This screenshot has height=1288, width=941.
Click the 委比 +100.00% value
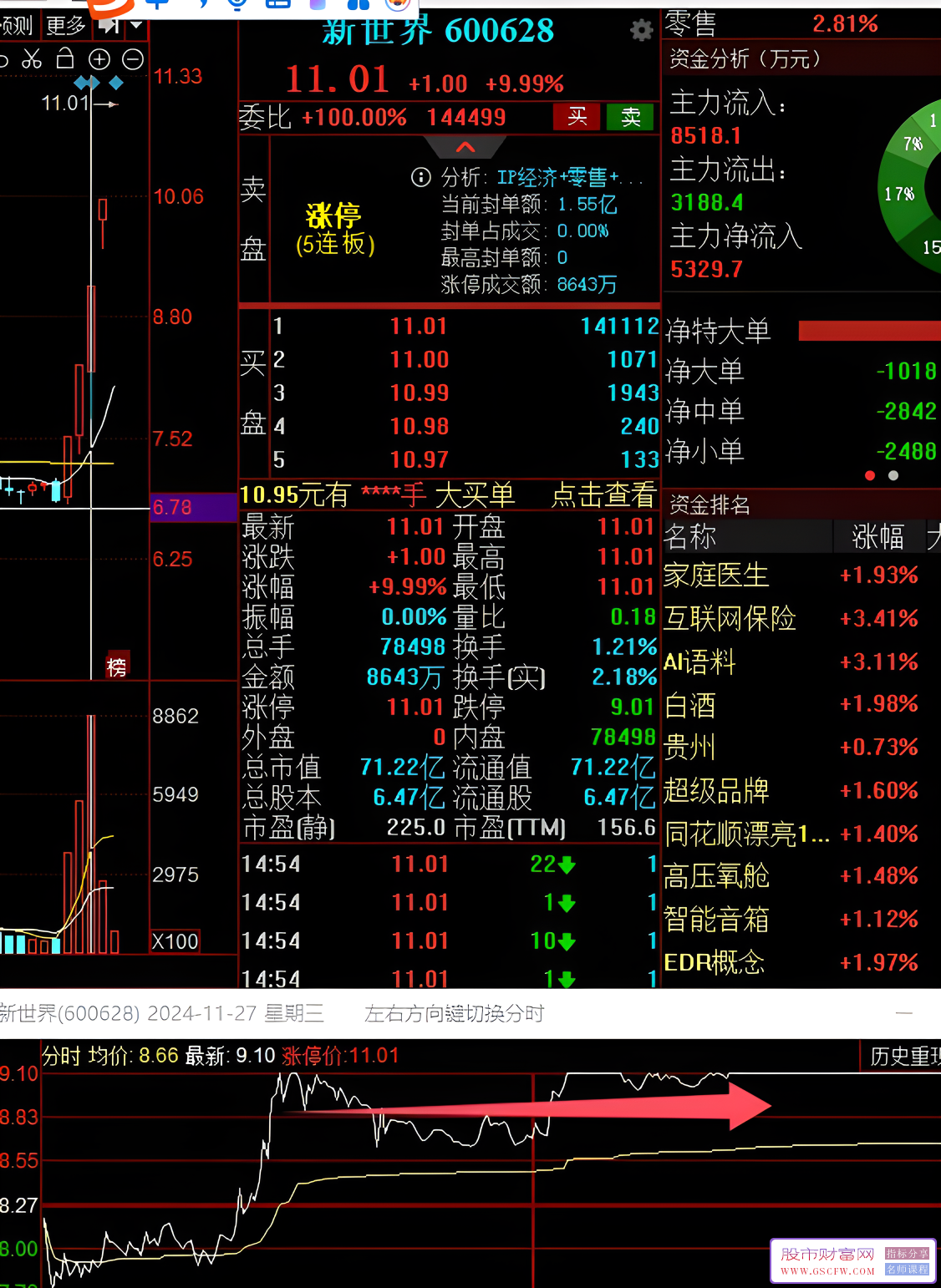(x=354, y=118)
